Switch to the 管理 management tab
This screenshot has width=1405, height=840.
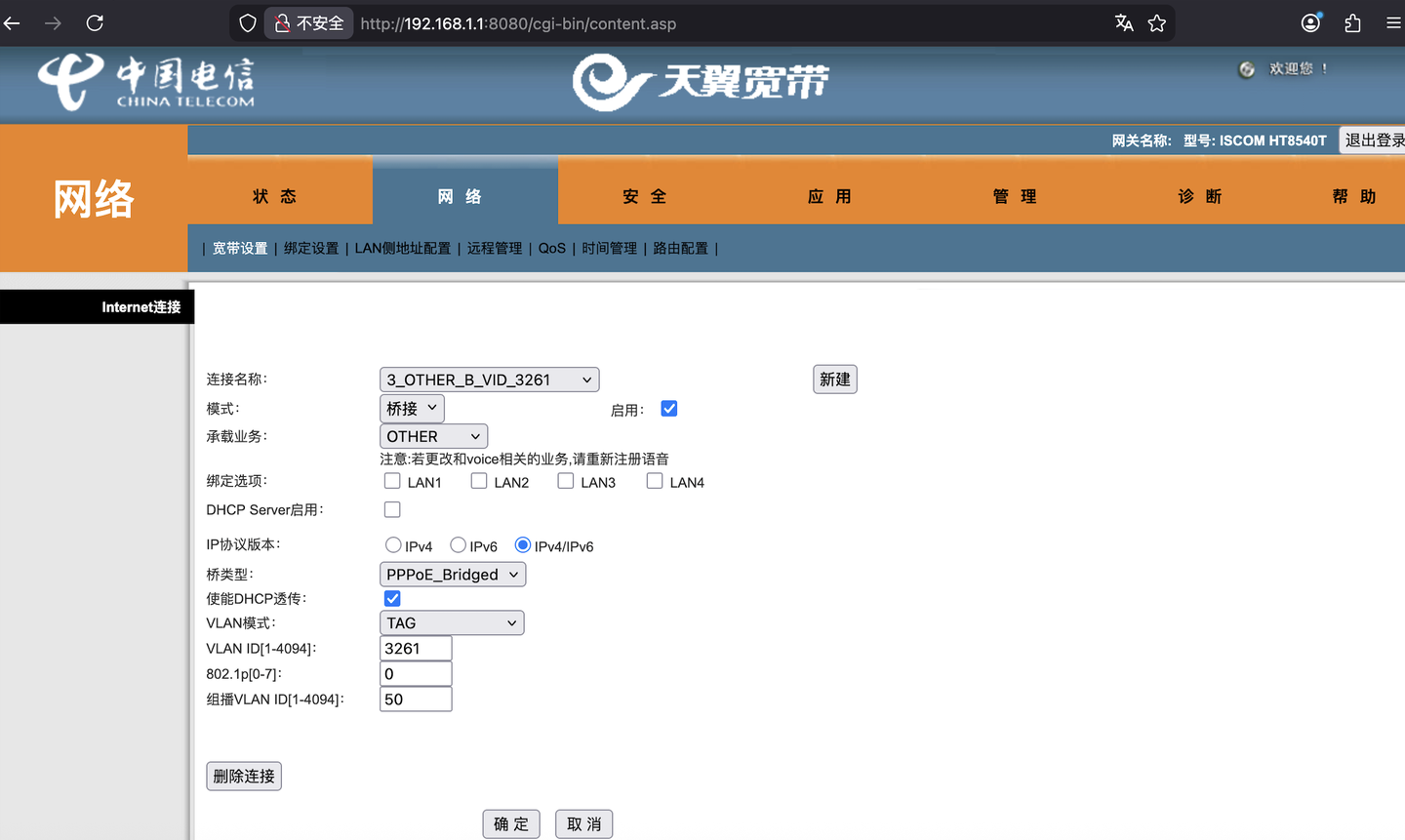pyautogui.click(x=1016, y=196)
